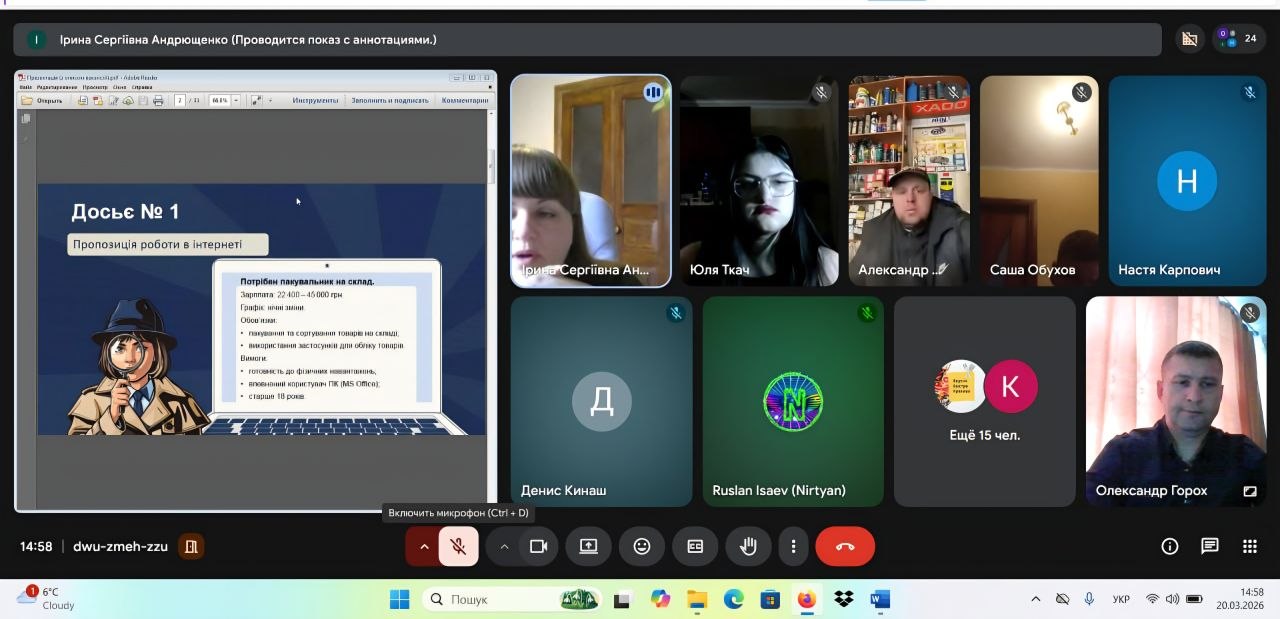Click the Firefox icon in the taskbar
The height and width of the screenshot is (619, 1280).
click(806, 599)
